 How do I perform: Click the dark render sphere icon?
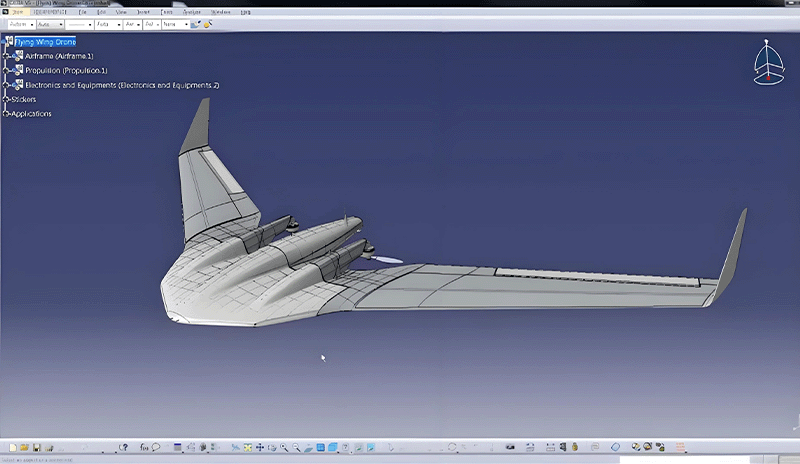click(647, 447)
